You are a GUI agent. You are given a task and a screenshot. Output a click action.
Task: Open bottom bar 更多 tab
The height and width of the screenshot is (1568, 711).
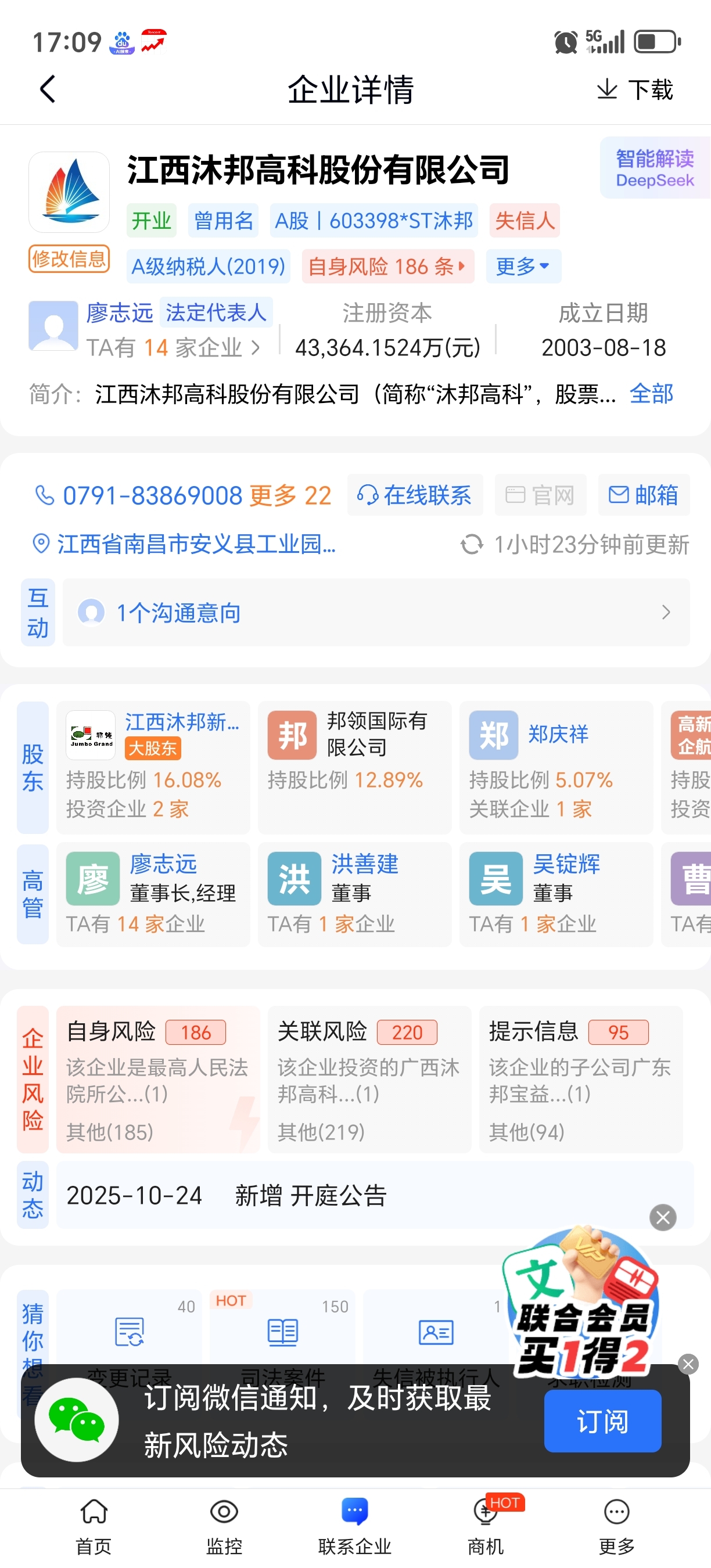[617, 1527]
